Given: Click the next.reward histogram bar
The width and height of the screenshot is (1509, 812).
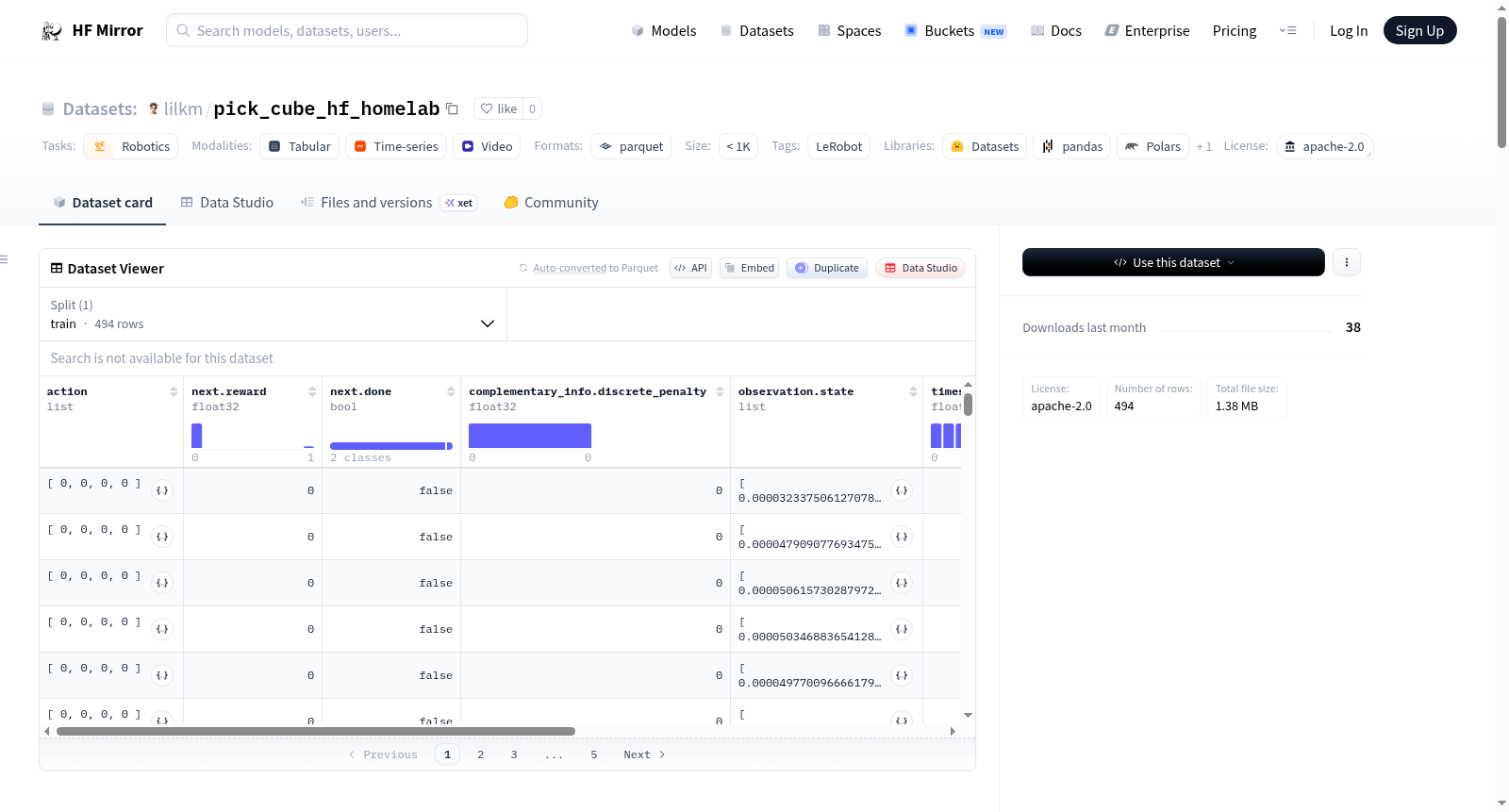Looking at the screenshot, I should coord(197,436).
